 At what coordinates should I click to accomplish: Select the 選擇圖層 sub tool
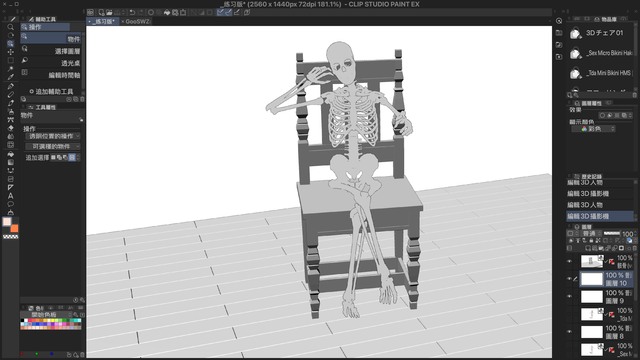[51, 51]
